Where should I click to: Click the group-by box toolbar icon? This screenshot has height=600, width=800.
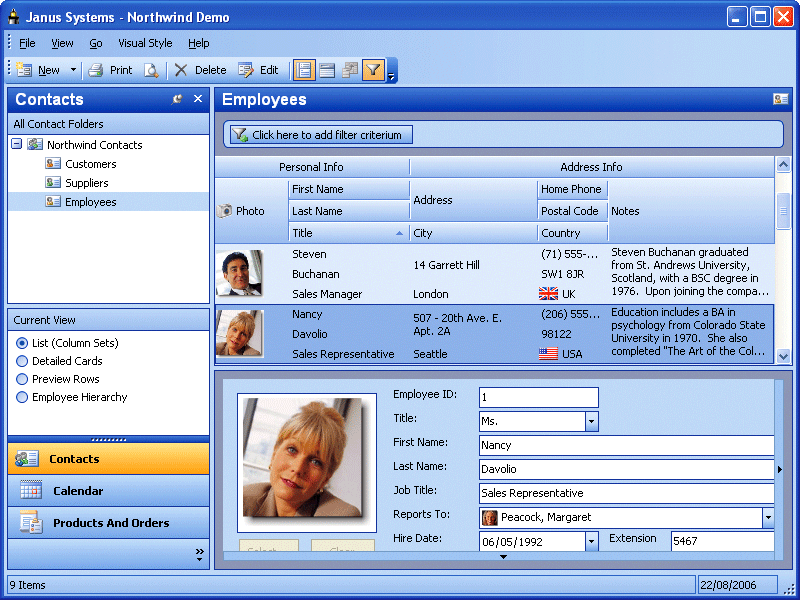pyautogui.click(x=350, y=70)
